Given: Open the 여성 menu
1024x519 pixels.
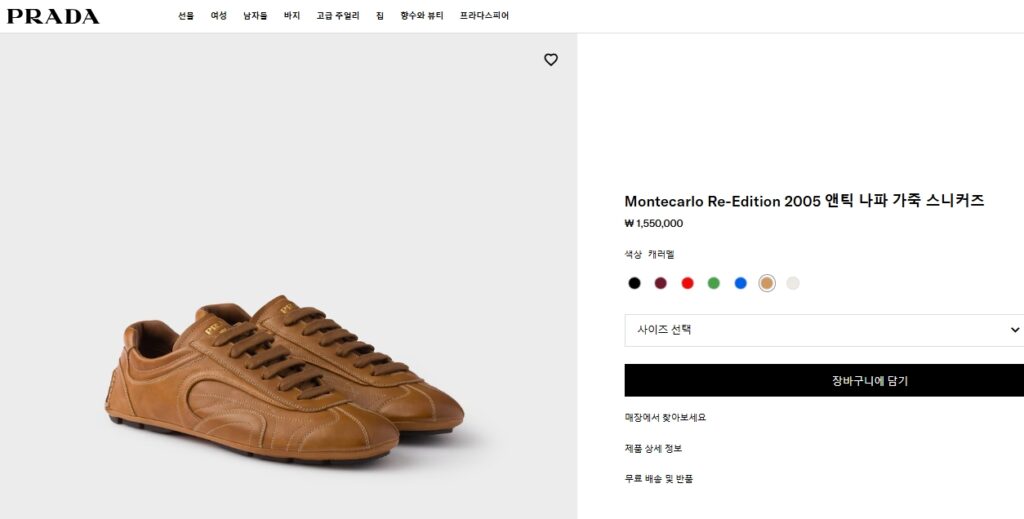Looking at the screenshot, I should click(x=218, y=16).
